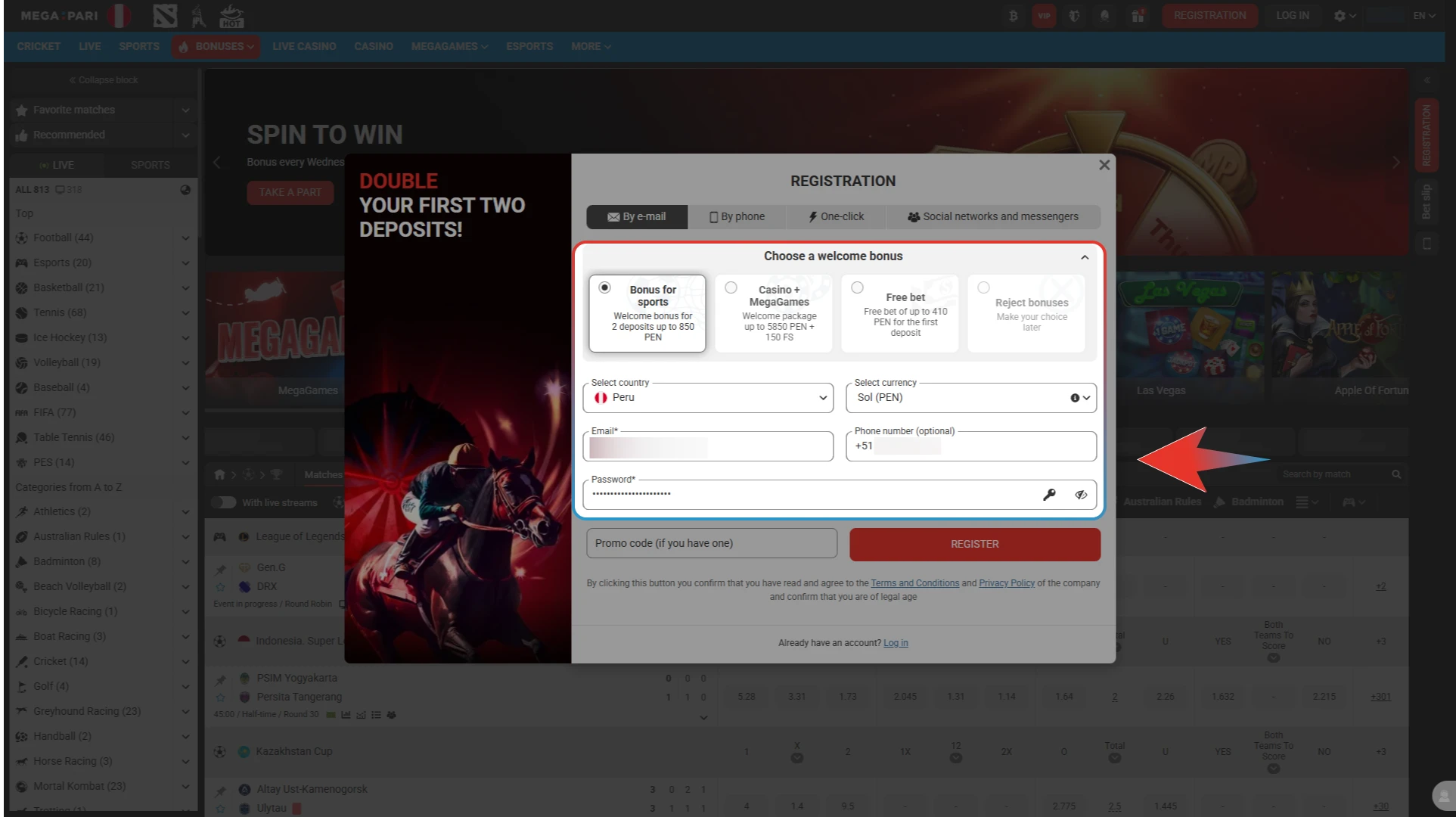
Task: Click the home icon in breadcrumb
Action: (219, 474)
